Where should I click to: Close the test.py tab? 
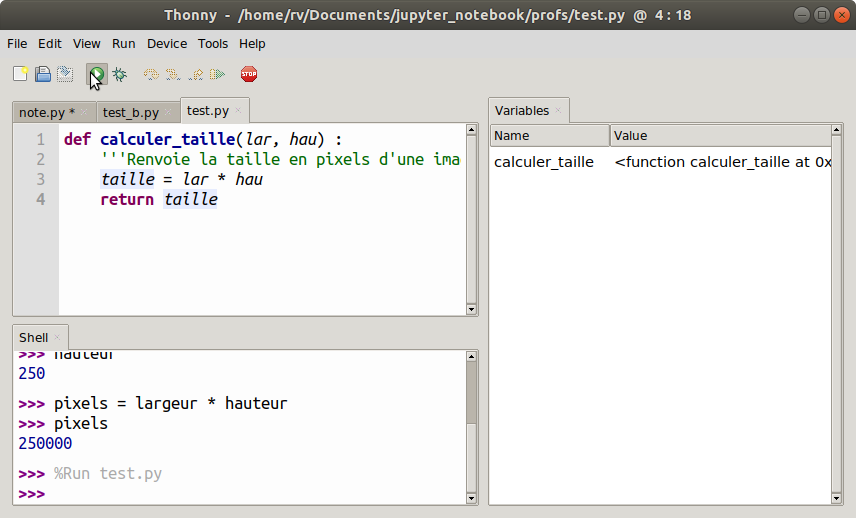tap(238, 110)
